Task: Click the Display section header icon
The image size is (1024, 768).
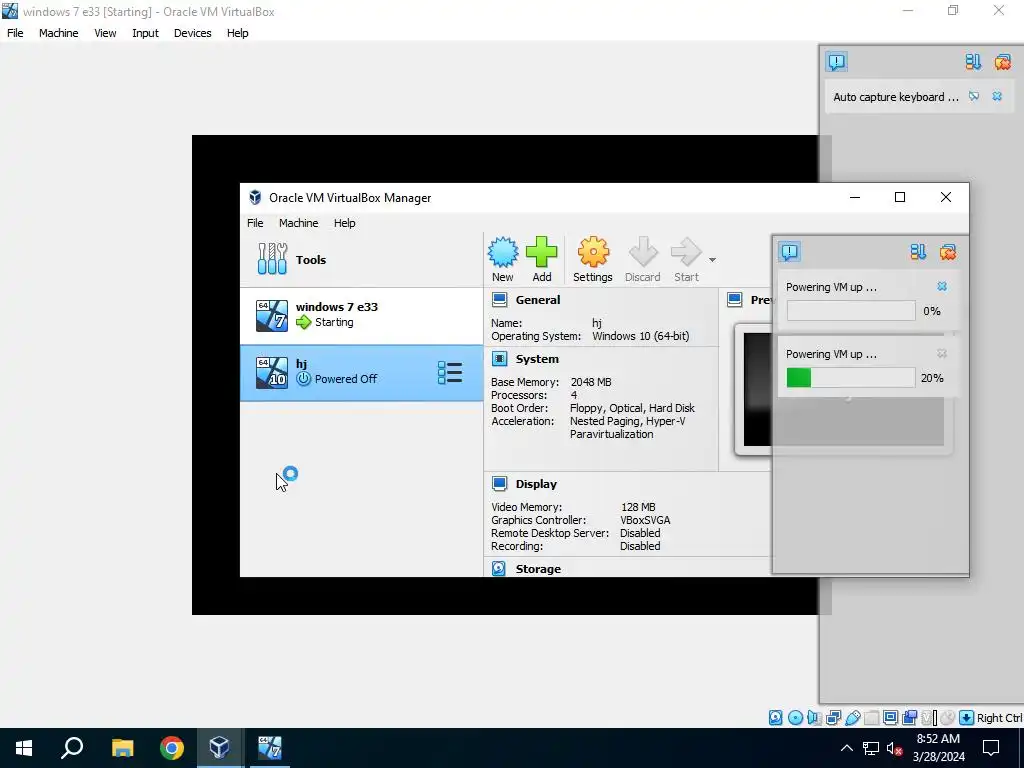Action: (500, 483)
